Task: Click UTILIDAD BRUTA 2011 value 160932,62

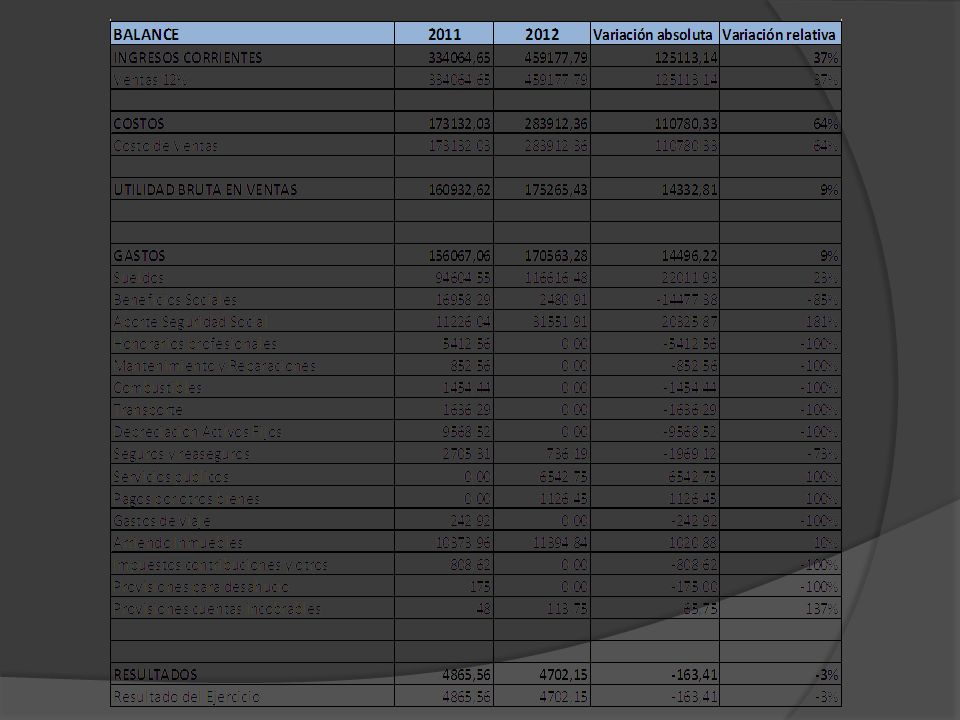Action: tap(459, 190)
